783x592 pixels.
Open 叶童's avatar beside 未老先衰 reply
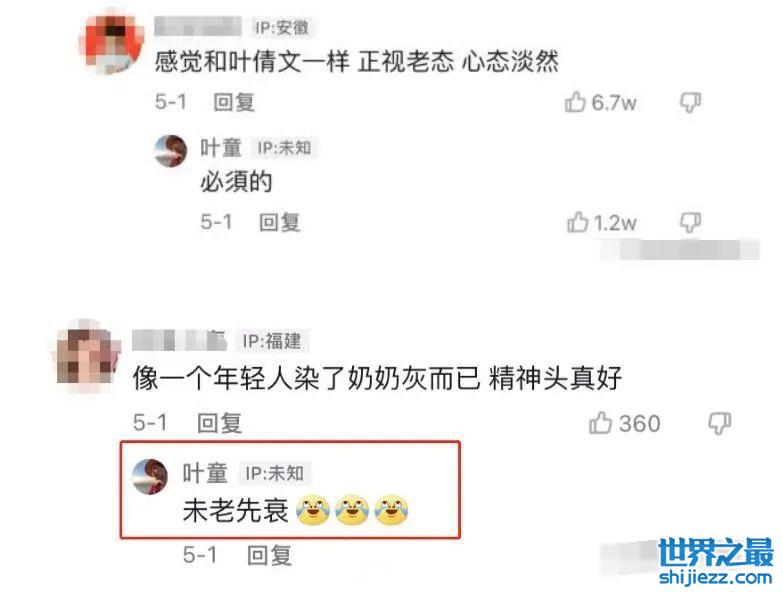[x=150, y=477]
